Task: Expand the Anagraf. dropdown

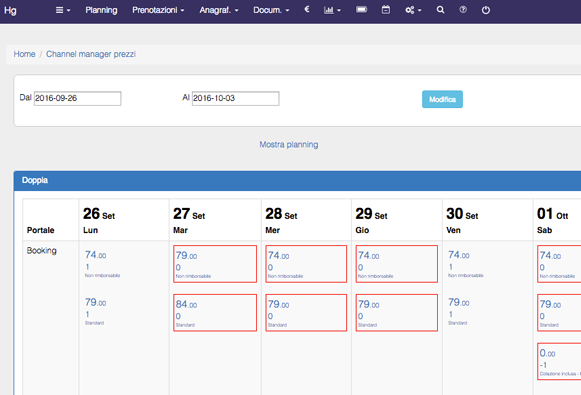Action: (219, 10)
